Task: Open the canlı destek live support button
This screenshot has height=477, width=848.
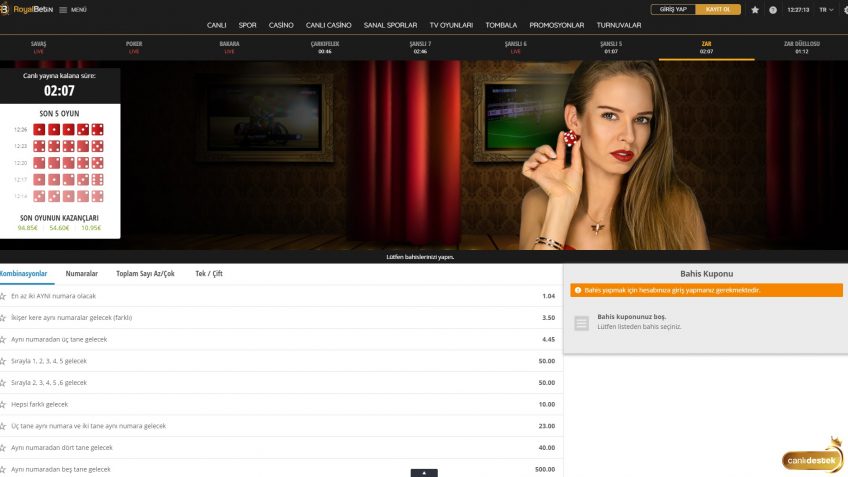Action: point(812,460)
